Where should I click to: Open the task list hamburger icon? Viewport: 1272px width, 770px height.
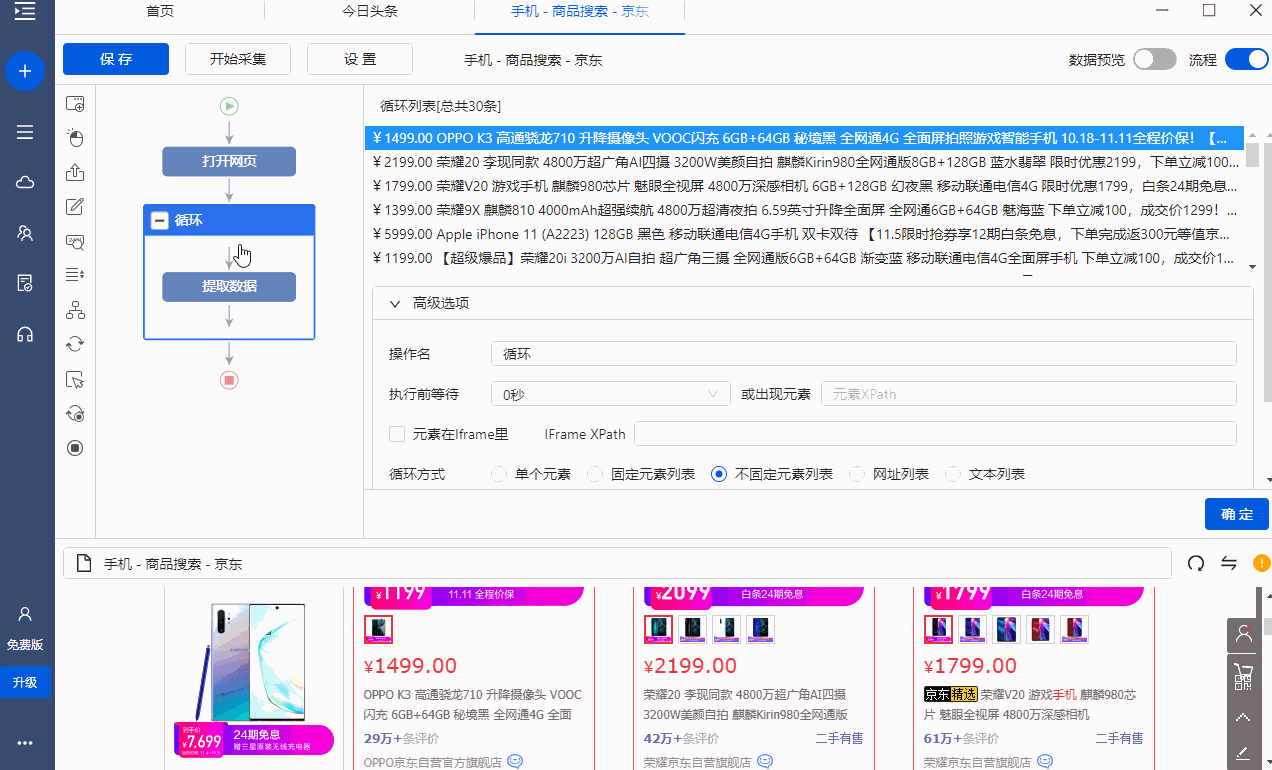tap(25, 133)
